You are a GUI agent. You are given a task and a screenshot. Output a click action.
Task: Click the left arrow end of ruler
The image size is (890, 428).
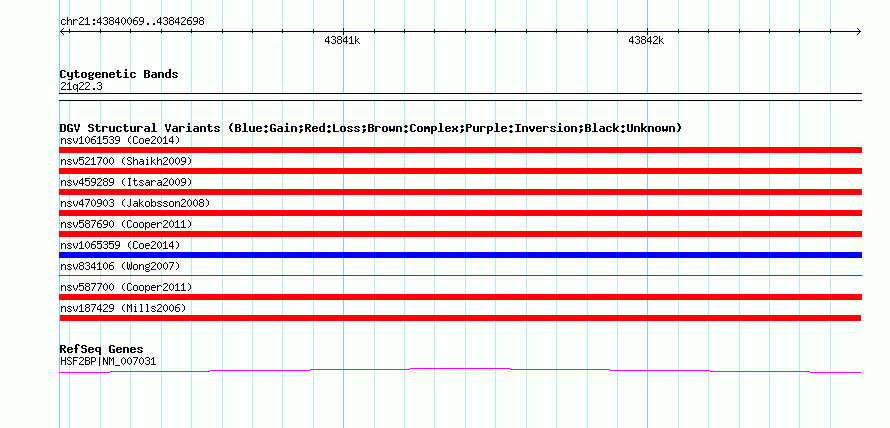[63, 31]
